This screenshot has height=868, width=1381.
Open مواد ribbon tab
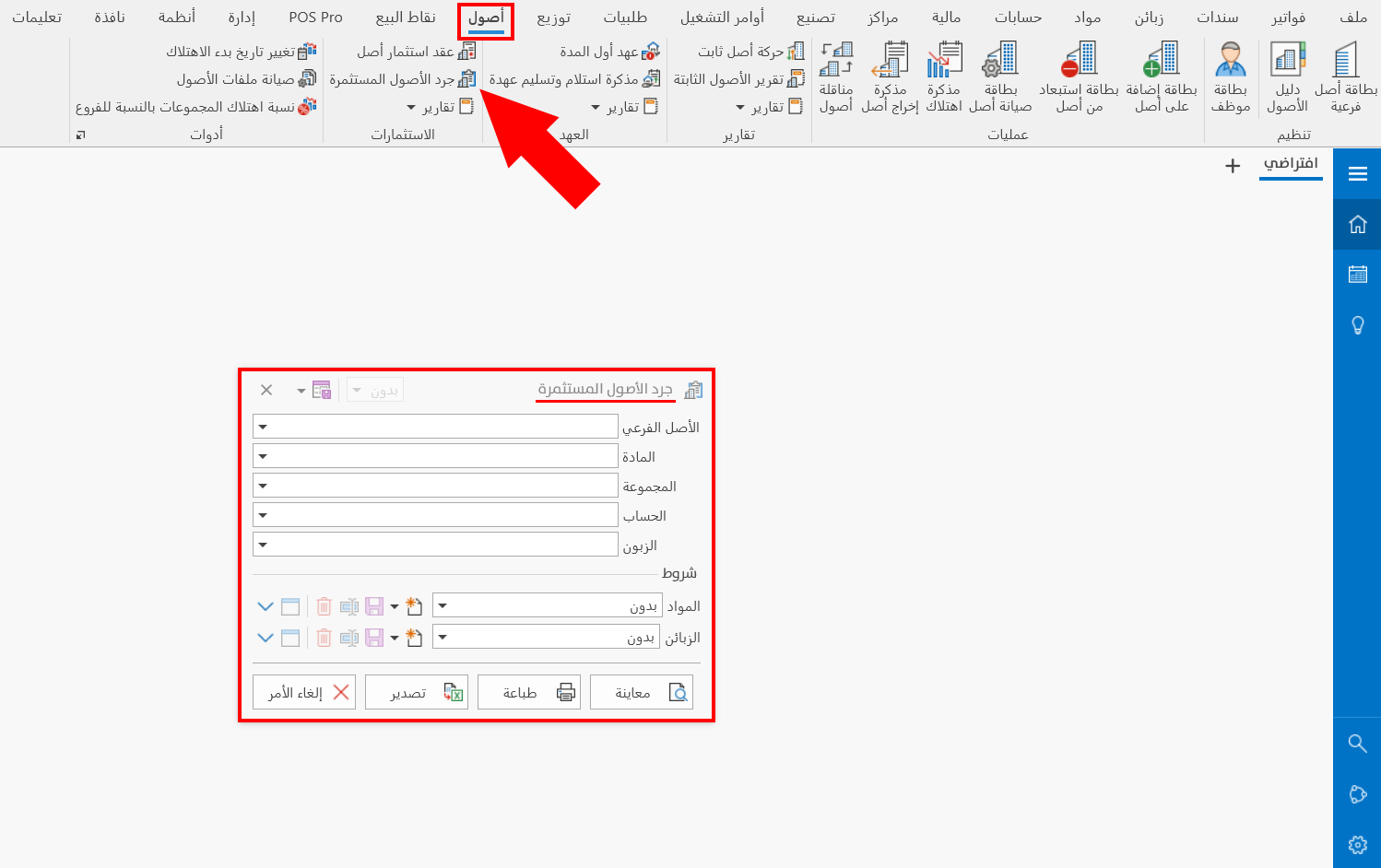(1088, 18)
